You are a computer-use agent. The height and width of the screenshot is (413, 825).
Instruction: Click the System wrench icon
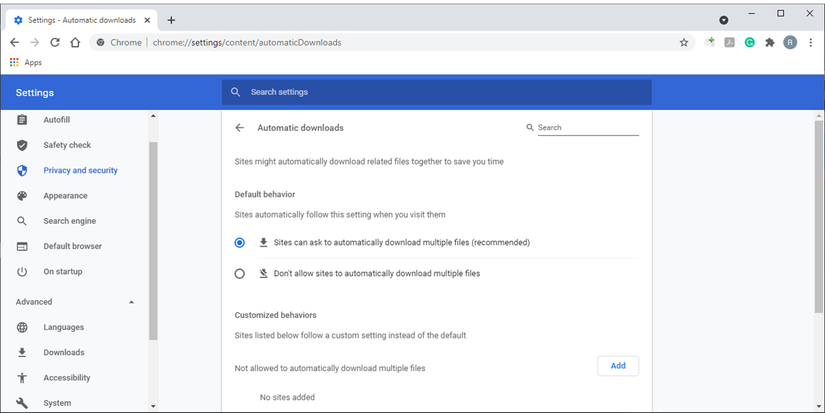(x=22, y=403)
